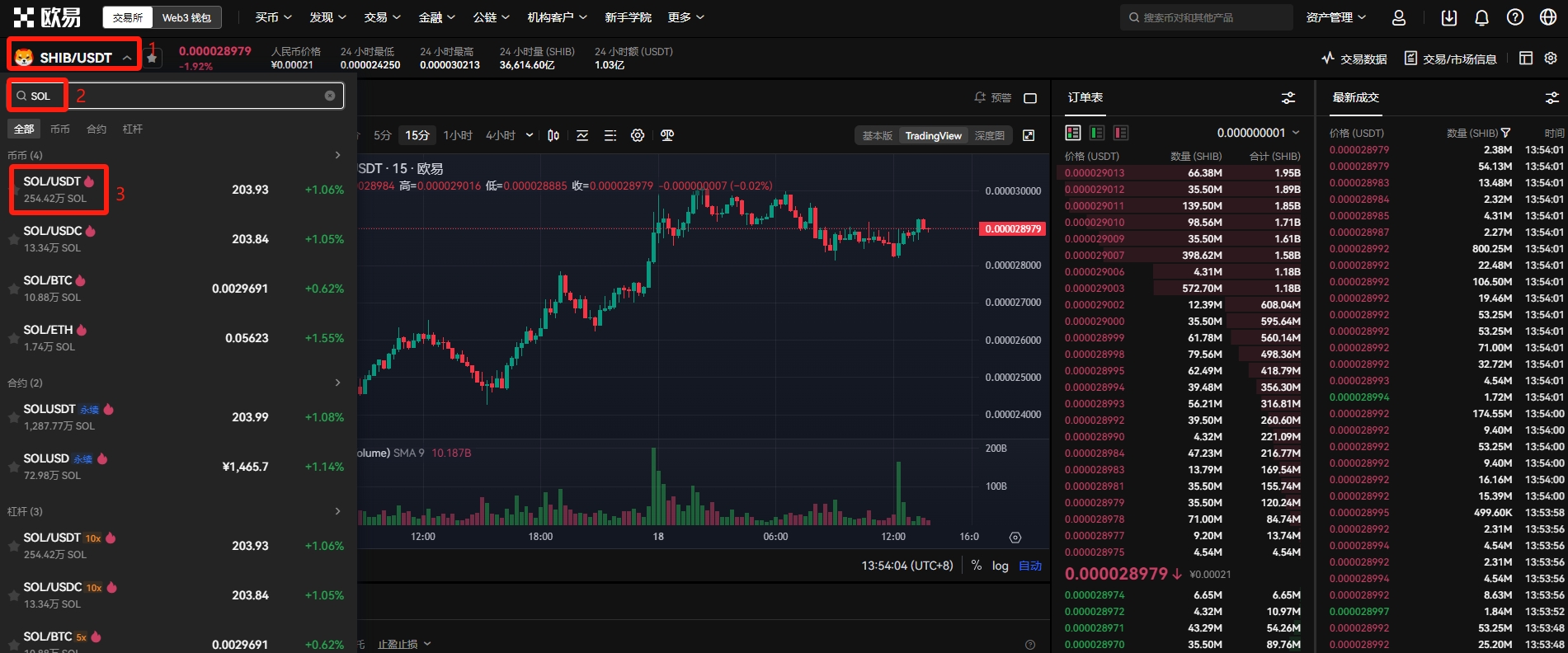
Task: Click the chart fullscreen expand icon
Action: [1029, 135]
